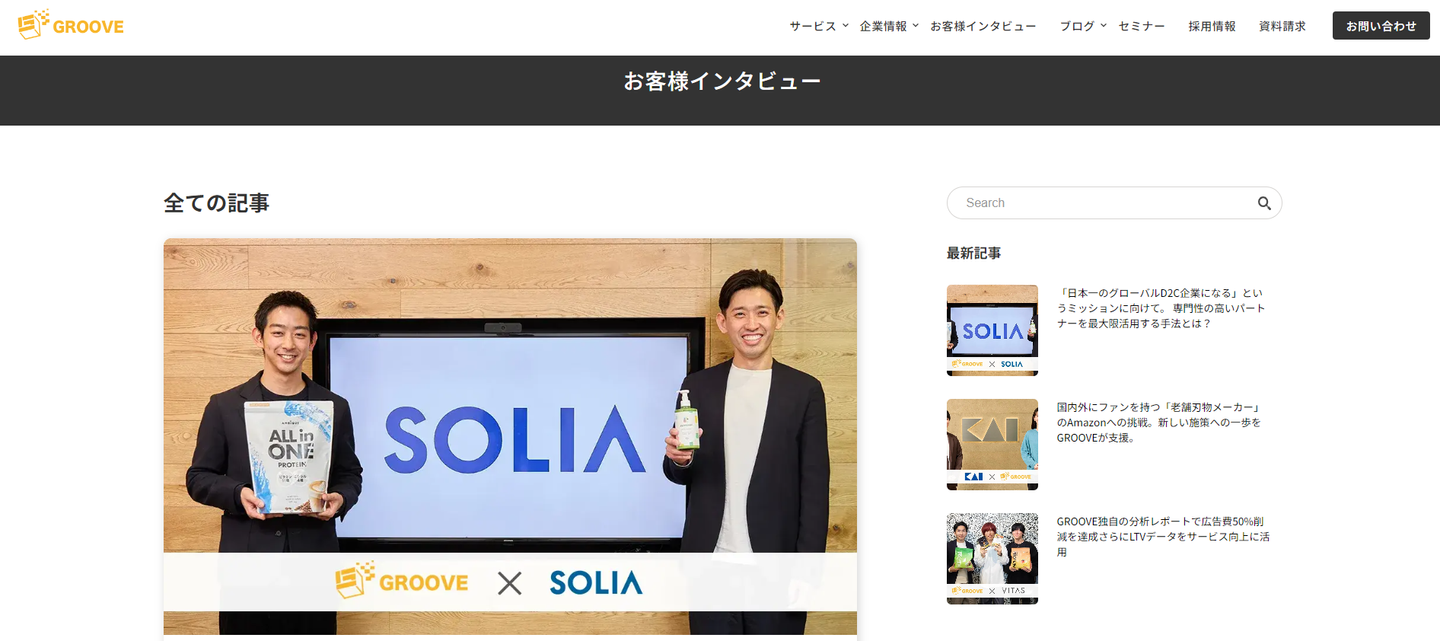
Task: Select the お客様インタビュー page banner title
Action: (722, 81)
